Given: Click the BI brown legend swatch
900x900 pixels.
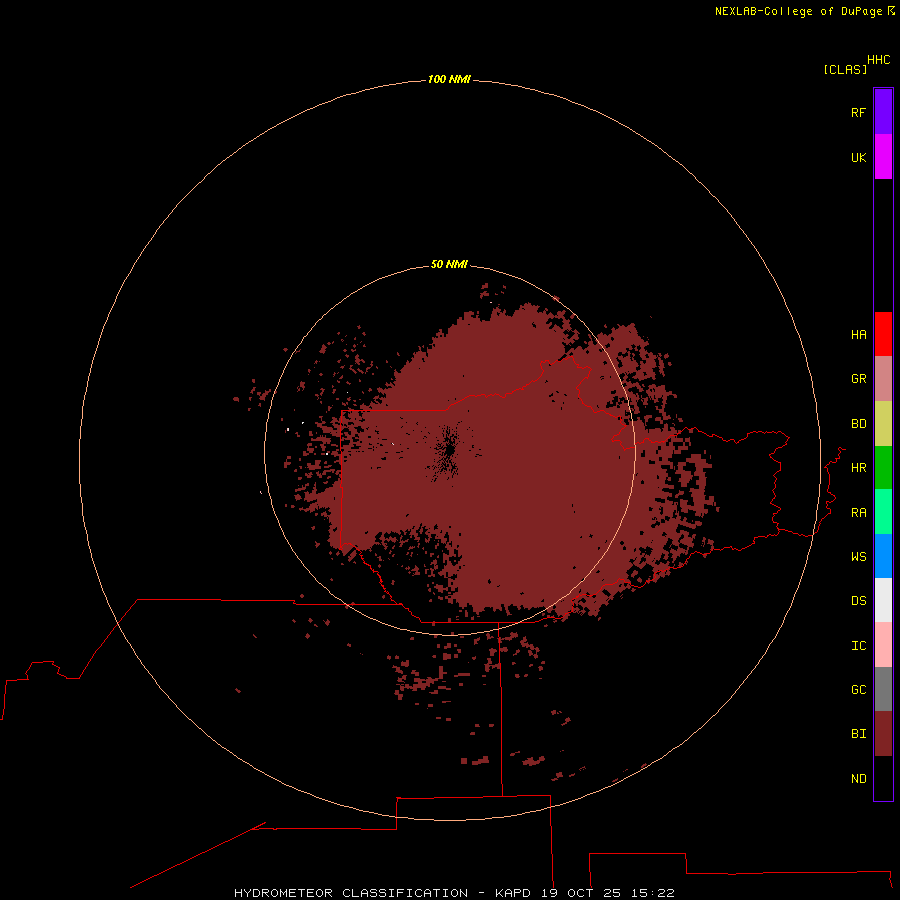Looking at the screenshot, I should coord(883,734).
